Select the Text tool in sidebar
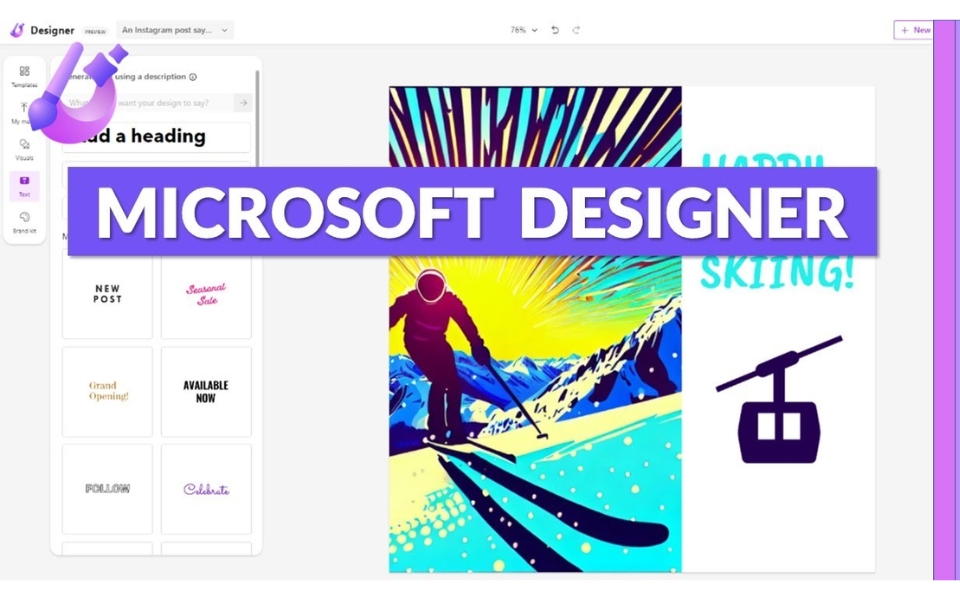This screenshot has width=960, height=600. point(23,185)
